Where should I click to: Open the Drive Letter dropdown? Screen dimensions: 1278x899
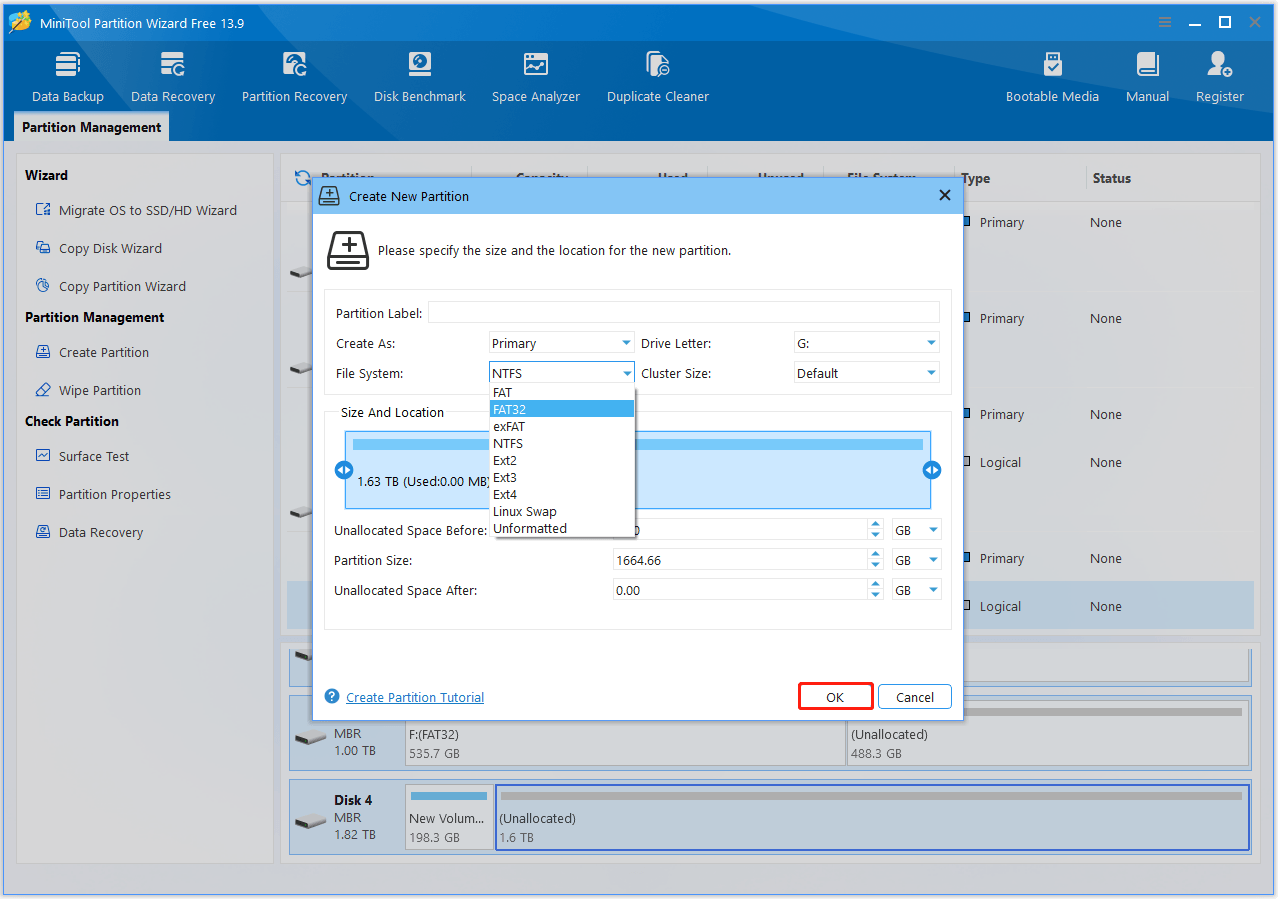(x=867, y=343)
